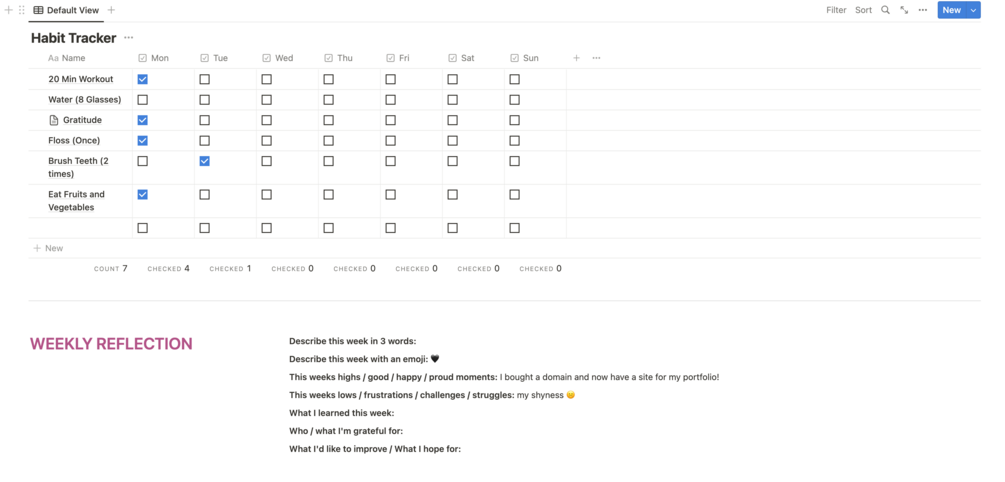Open the Count calculation under Name

[110, 268]
